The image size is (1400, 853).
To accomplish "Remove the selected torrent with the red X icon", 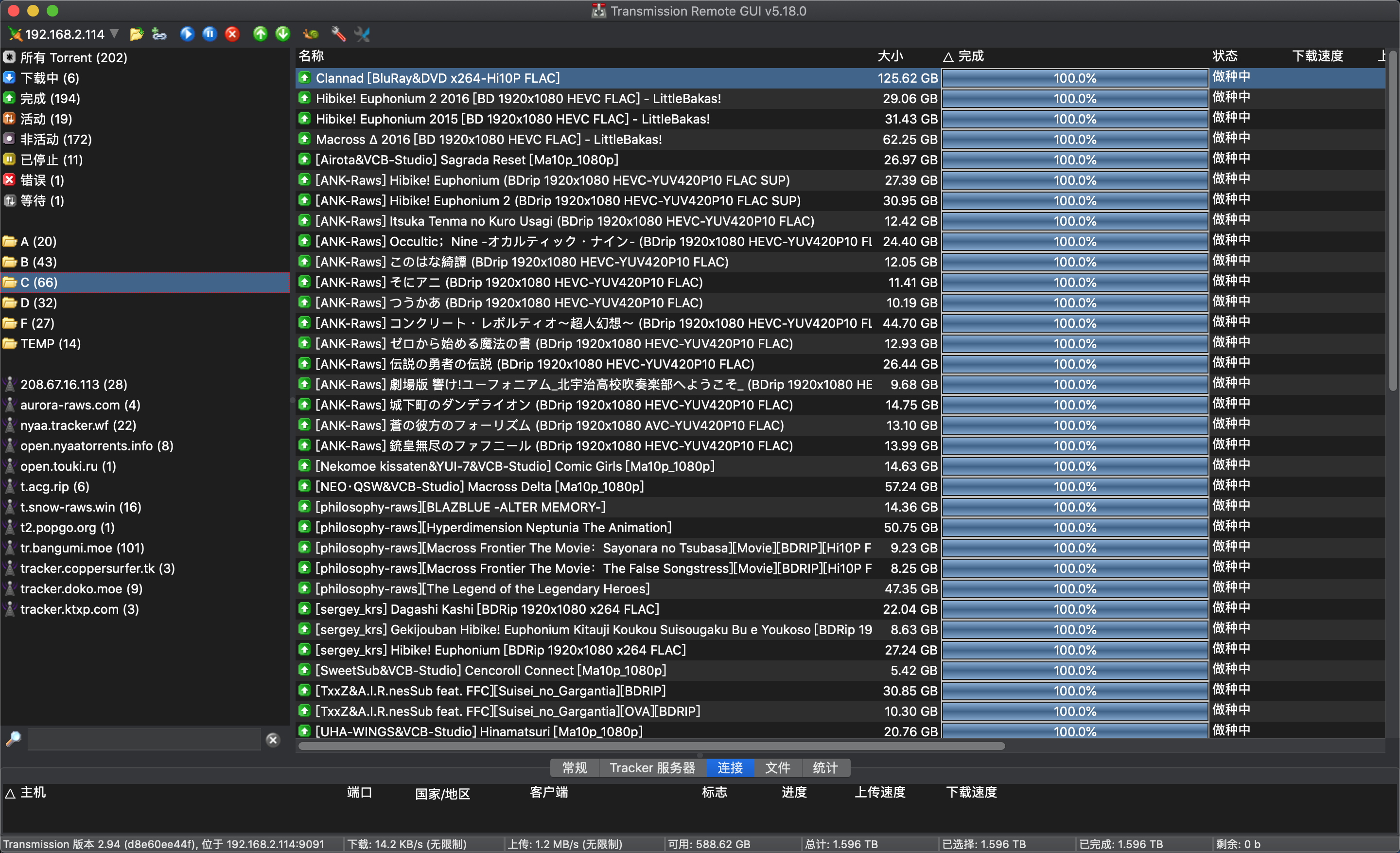I will (x=232, y=34).
